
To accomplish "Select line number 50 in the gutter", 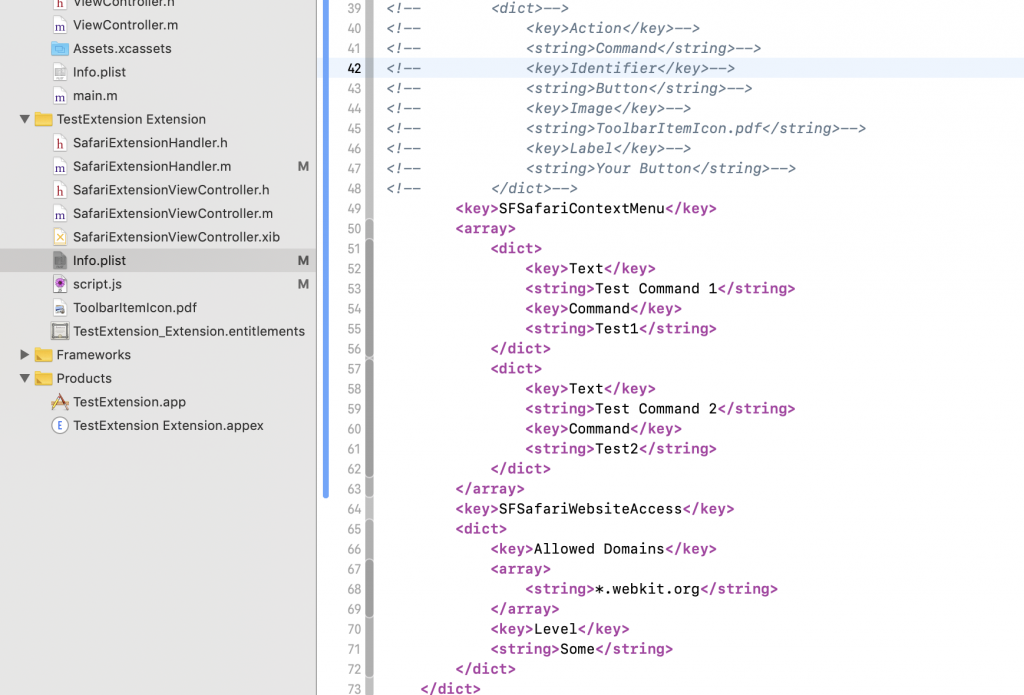I will click(353, 228).
